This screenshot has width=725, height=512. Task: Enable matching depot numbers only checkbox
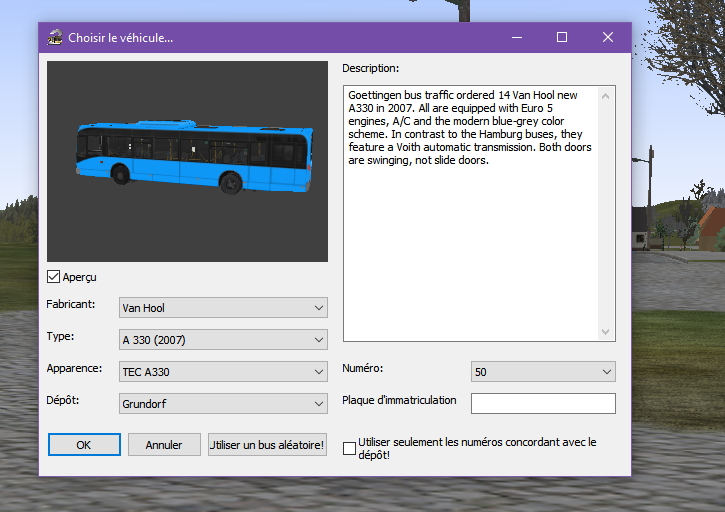pos(349,448)
